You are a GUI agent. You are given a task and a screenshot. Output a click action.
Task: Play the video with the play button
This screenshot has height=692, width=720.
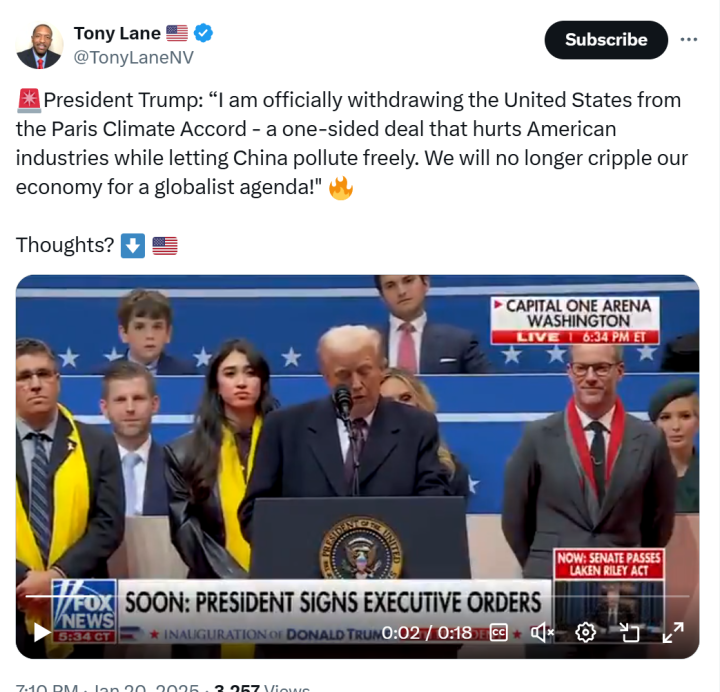pos(42,633)
